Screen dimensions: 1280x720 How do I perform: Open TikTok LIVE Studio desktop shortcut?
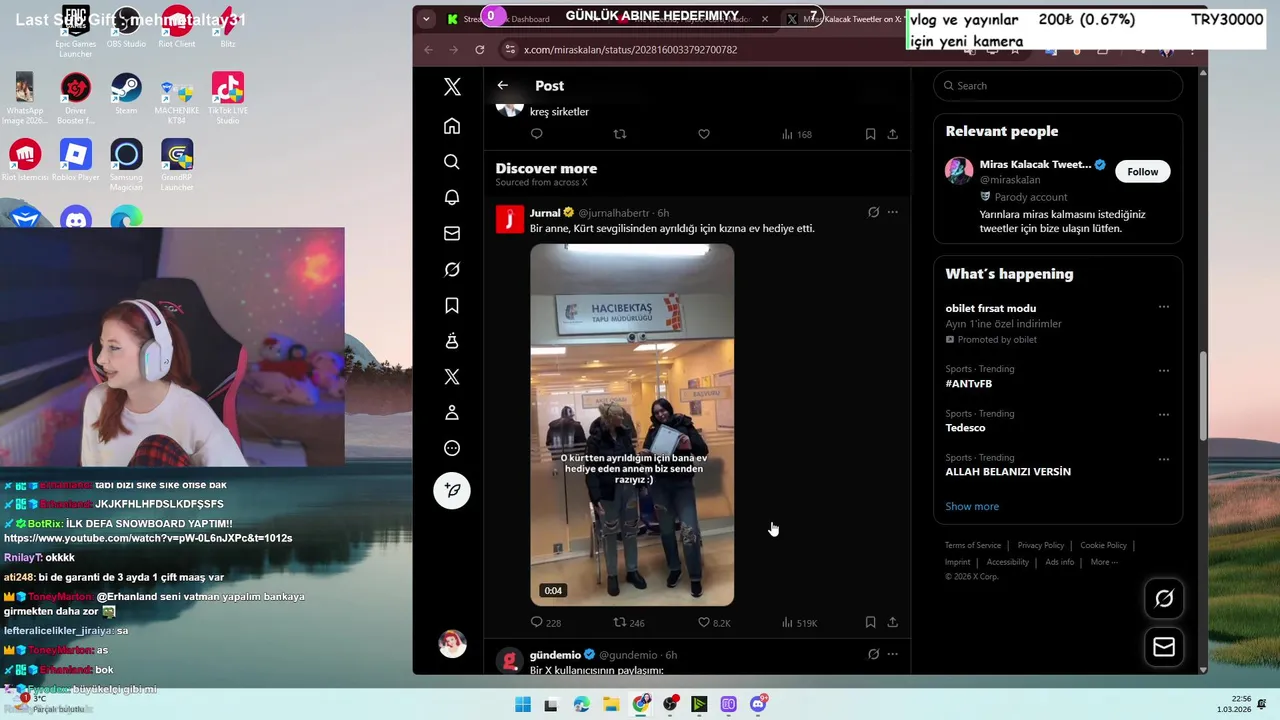(228, 98)
